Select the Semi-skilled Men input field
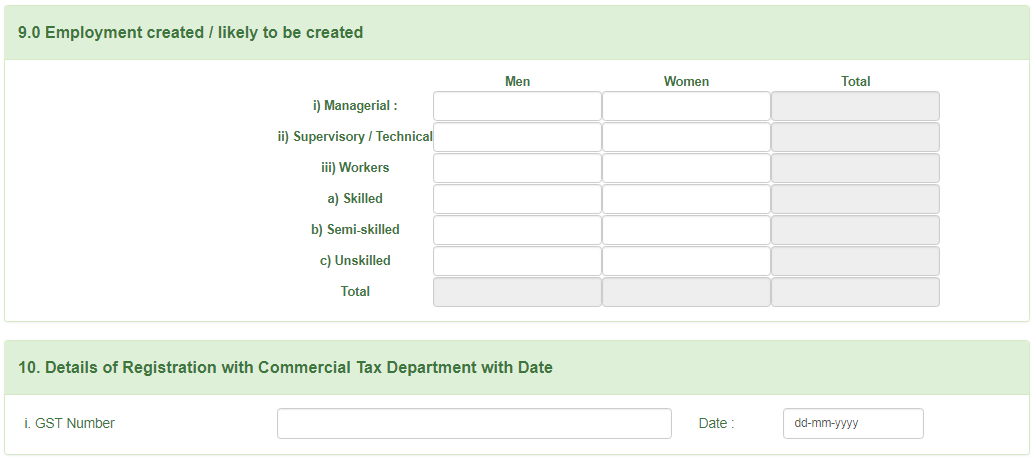1036x460 pixels. pyautogui.click(x=517, y=230)
